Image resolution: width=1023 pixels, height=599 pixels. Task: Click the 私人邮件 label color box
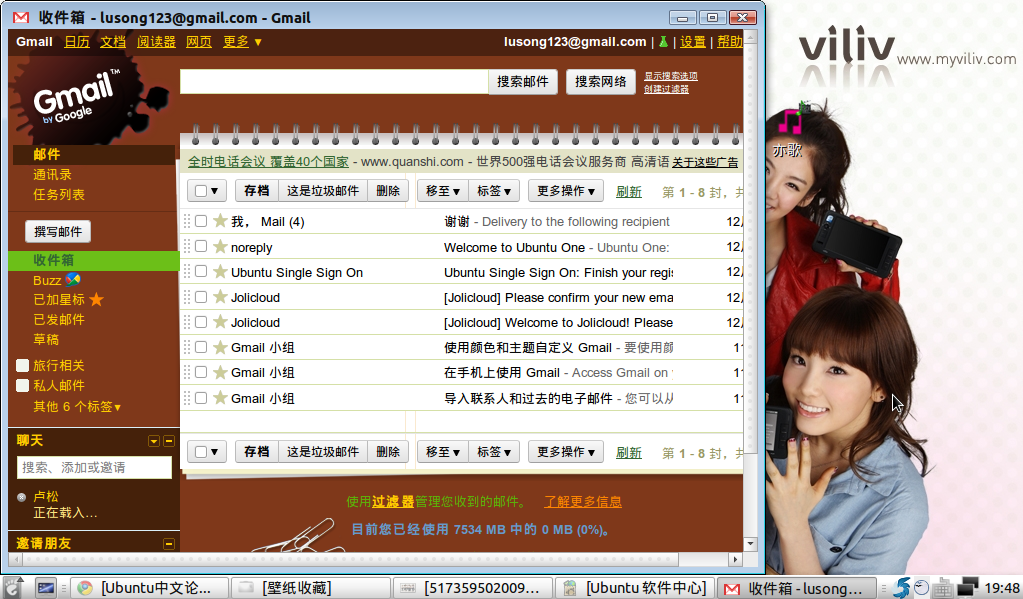click(23, 386)
